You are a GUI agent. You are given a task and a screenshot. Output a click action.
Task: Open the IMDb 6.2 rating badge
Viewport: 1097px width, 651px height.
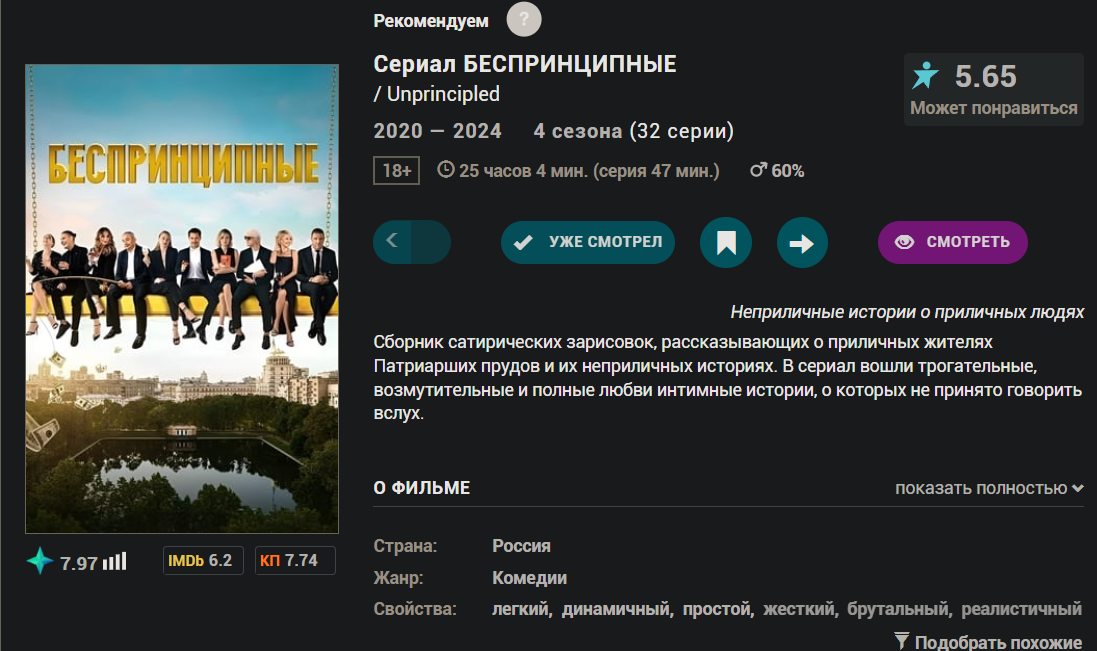202,561
